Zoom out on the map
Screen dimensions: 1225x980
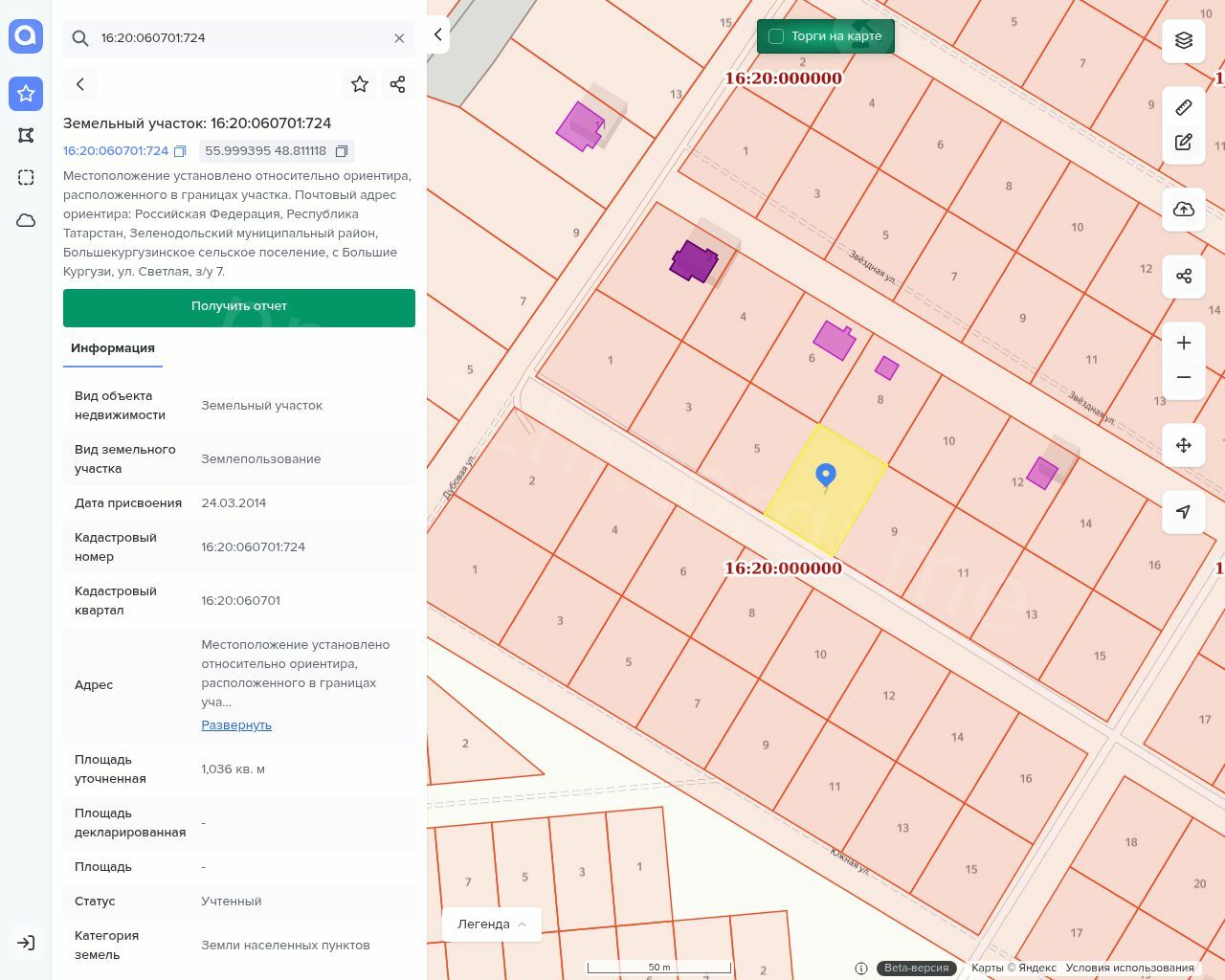pyautogui.click(x=1184, y=377)
